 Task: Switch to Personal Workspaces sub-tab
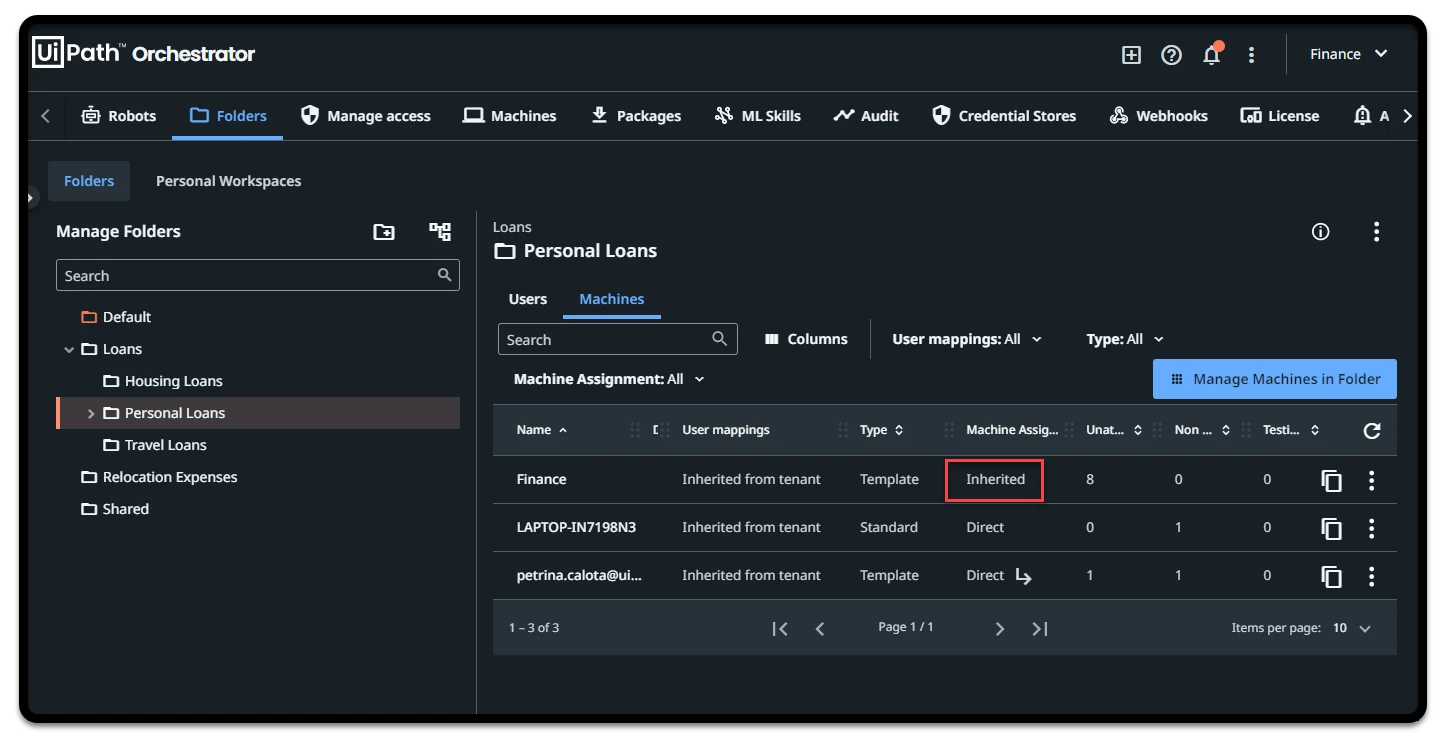pyautogui.click(x=228, y=181)
